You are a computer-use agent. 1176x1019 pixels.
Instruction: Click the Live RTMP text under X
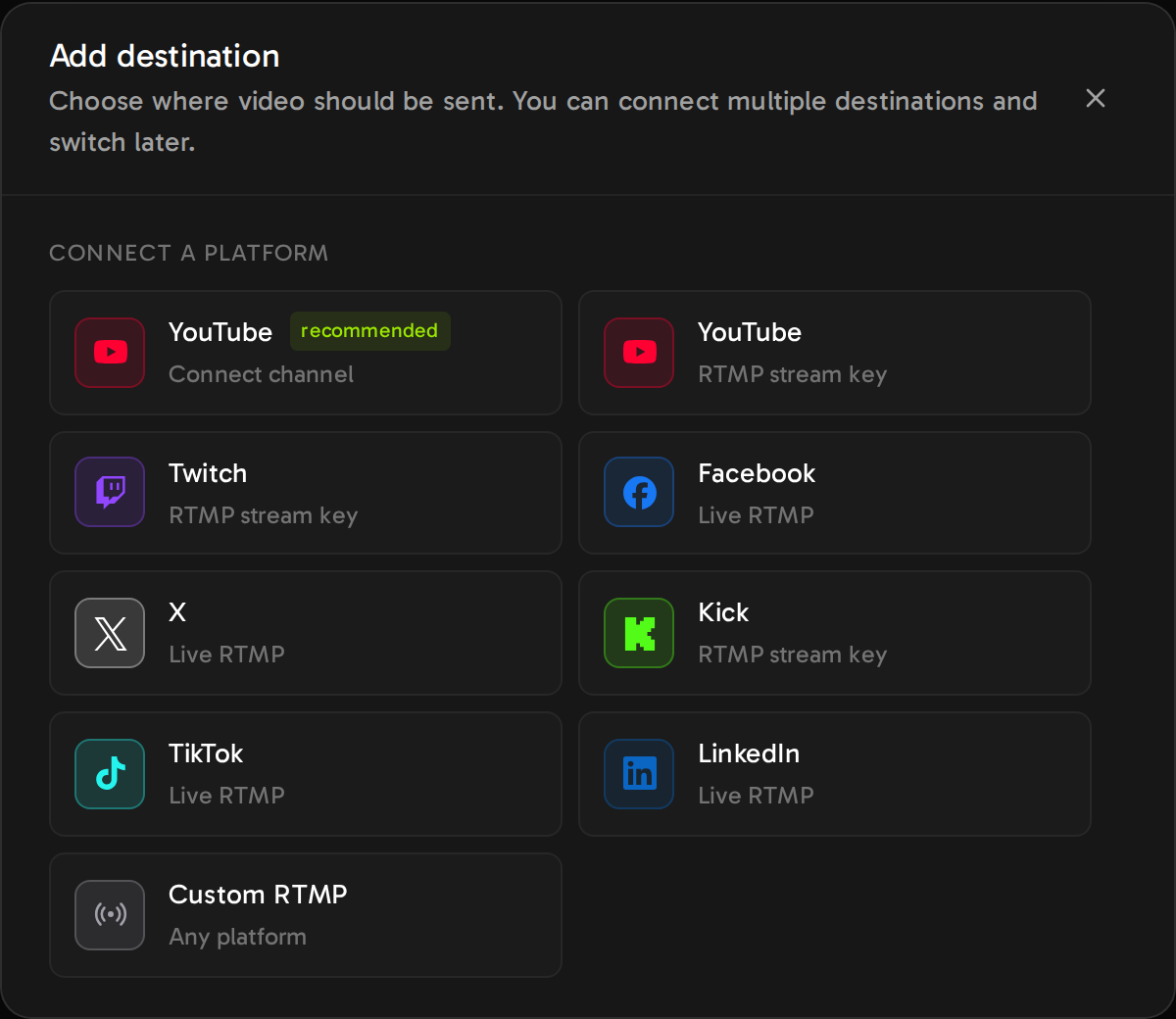pos(226,655)
